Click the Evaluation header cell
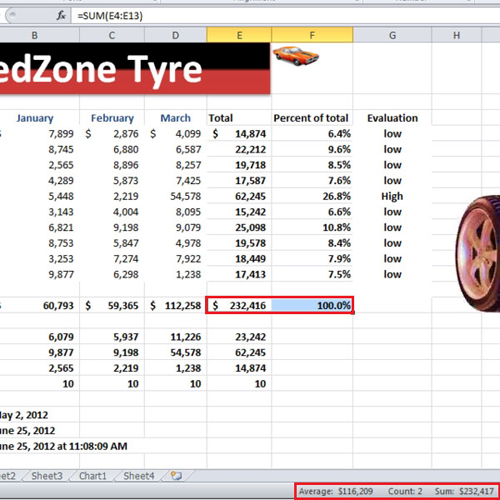500x500 pixels. coord(392,118)
